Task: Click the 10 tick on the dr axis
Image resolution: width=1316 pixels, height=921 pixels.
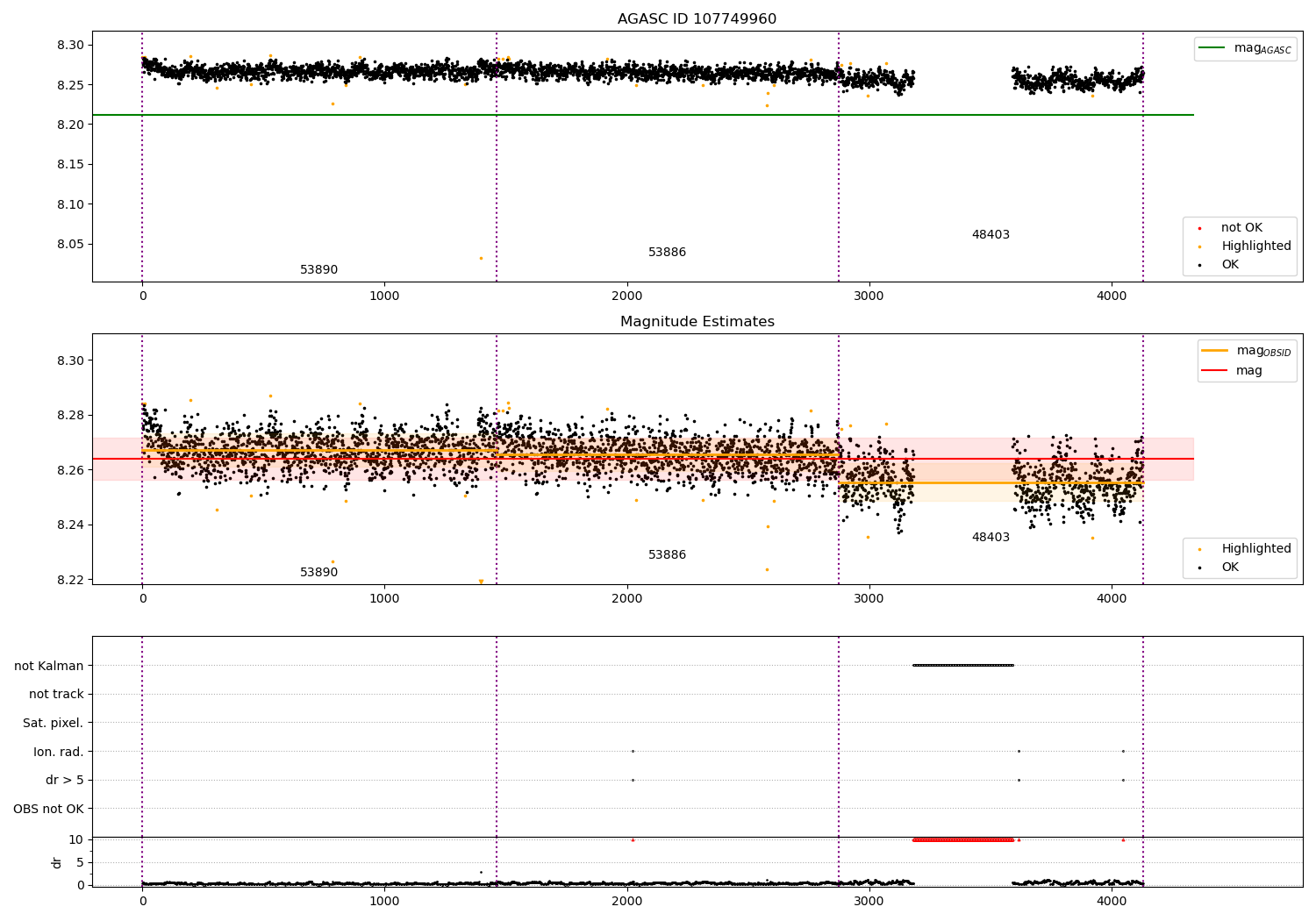Action: coord(76,839)
